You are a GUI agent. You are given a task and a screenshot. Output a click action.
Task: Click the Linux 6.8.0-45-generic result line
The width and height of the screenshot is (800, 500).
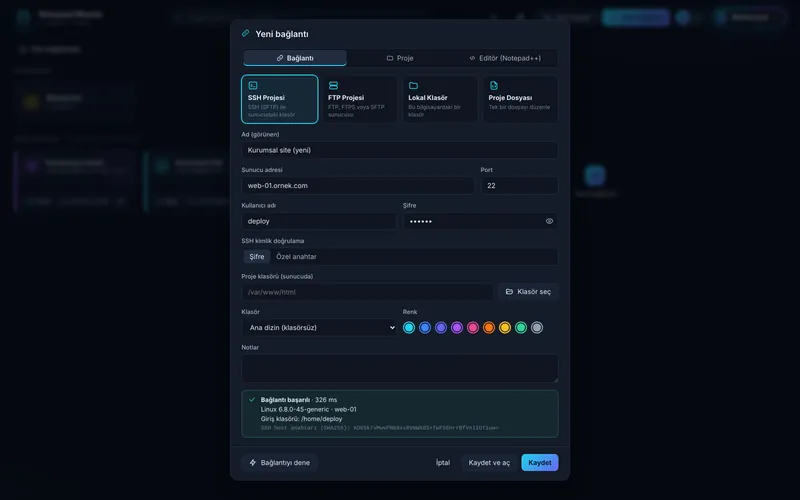[x=309, y=409]
